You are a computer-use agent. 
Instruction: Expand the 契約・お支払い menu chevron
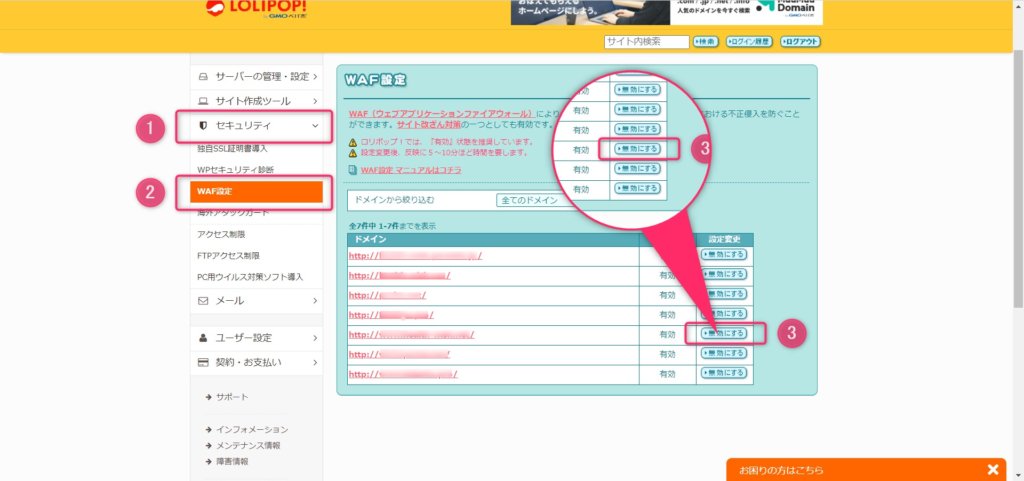click(315, 362)
